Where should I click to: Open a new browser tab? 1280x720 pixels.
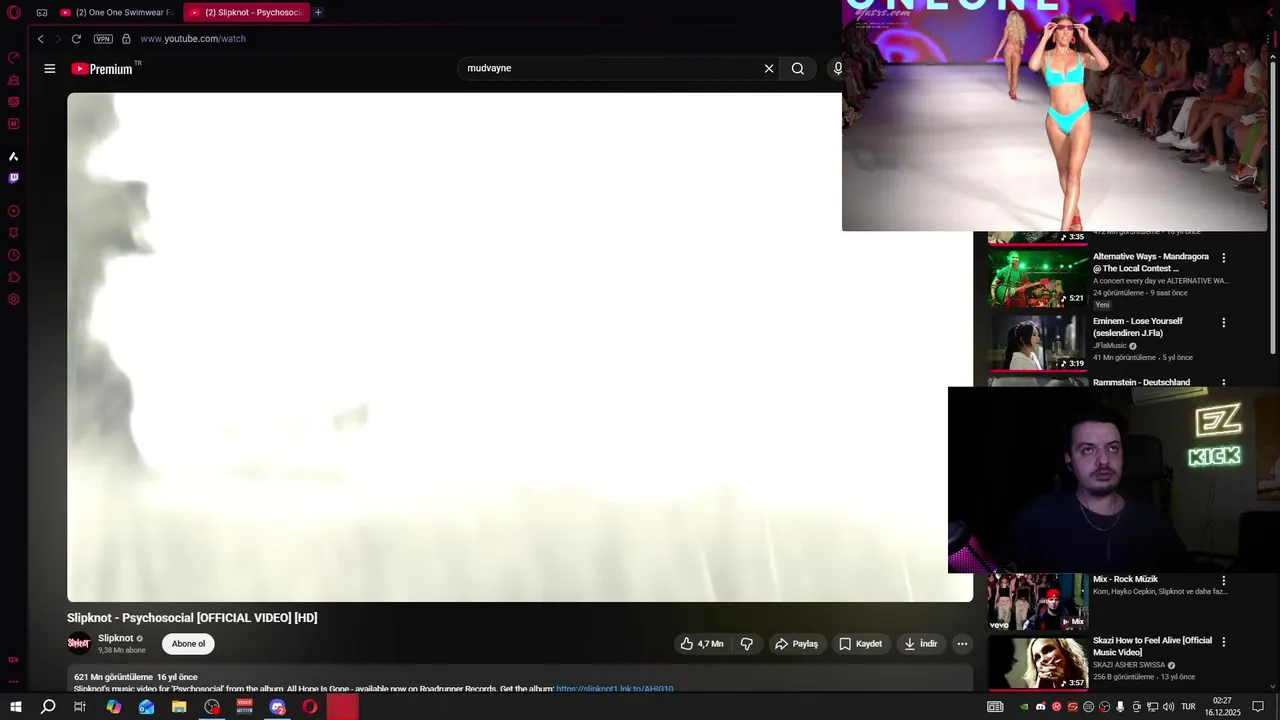pyautogui.click(x=318, y=13)
